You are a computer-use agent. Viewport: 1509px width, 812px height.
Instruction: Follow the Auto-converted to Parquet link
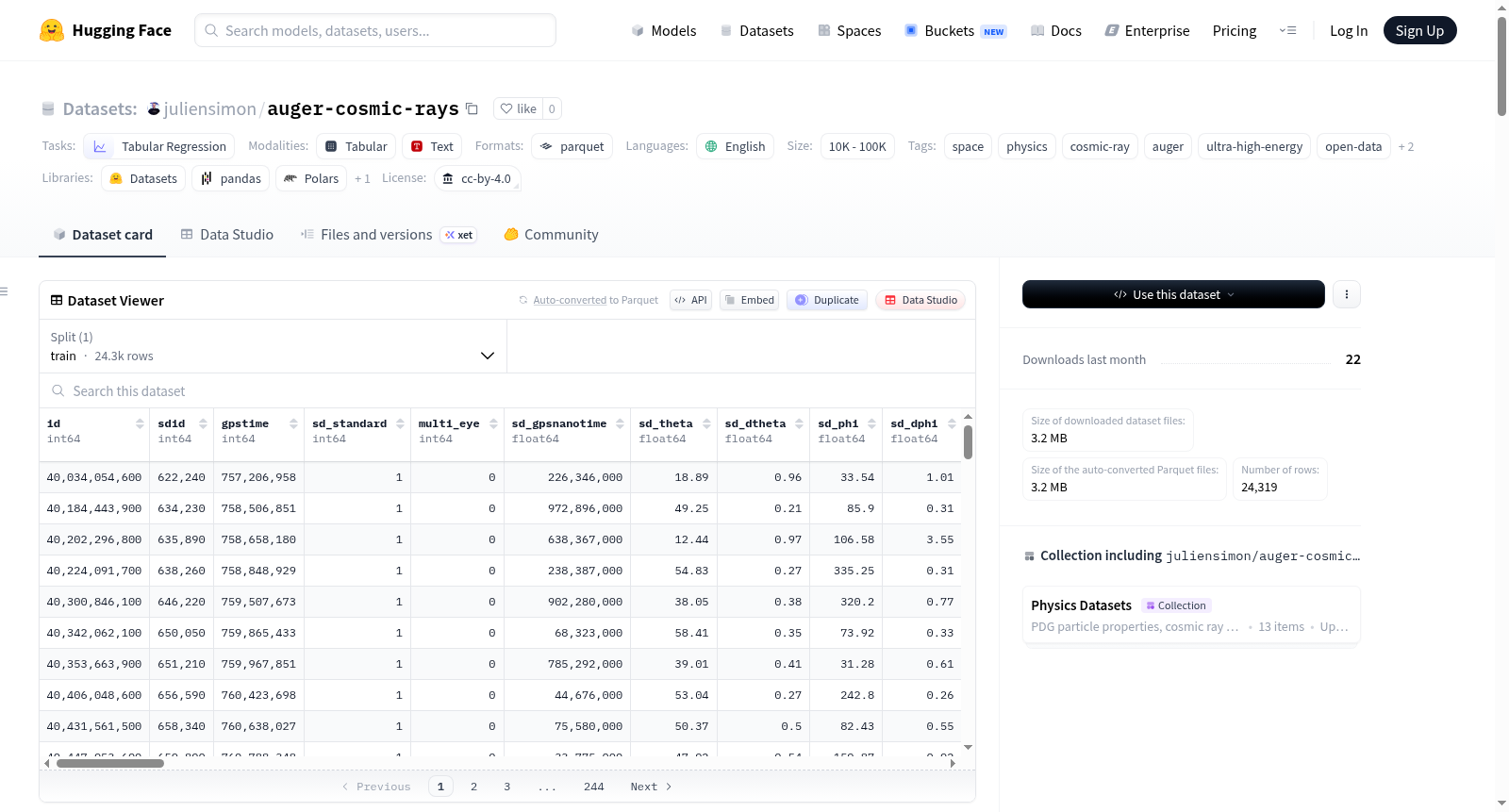[x=570, y=300]
